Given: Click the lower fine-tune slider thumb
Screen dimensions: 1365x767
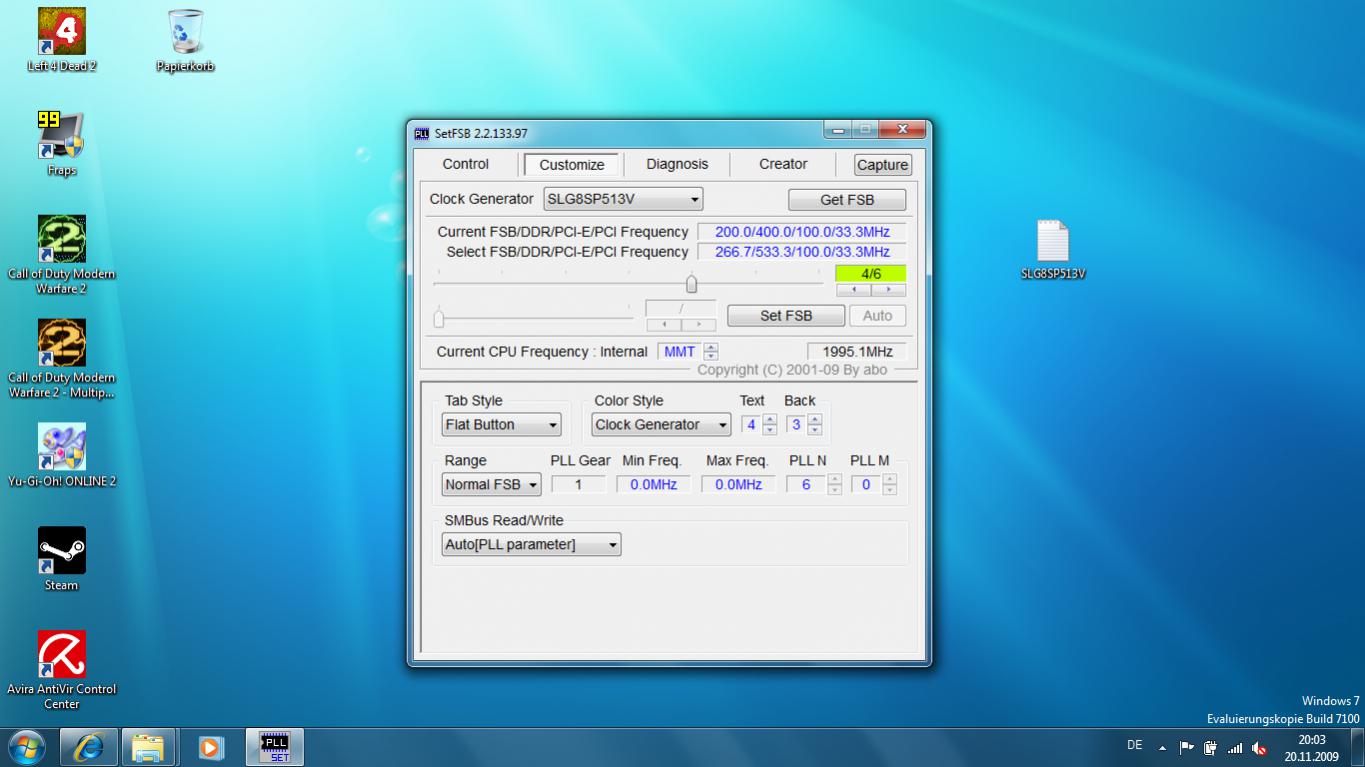Looking at the screenshot, I should tap(439, 319).
